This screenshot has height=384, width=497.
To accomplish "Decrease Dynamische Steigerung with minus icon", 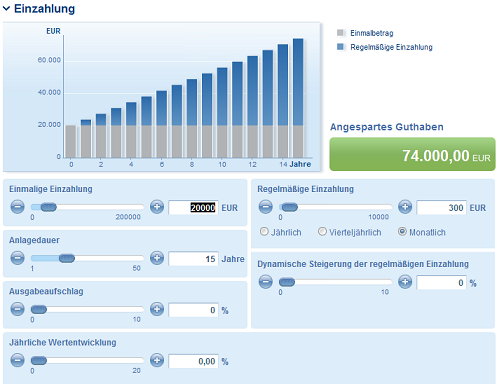I will (x=266, y=282).
